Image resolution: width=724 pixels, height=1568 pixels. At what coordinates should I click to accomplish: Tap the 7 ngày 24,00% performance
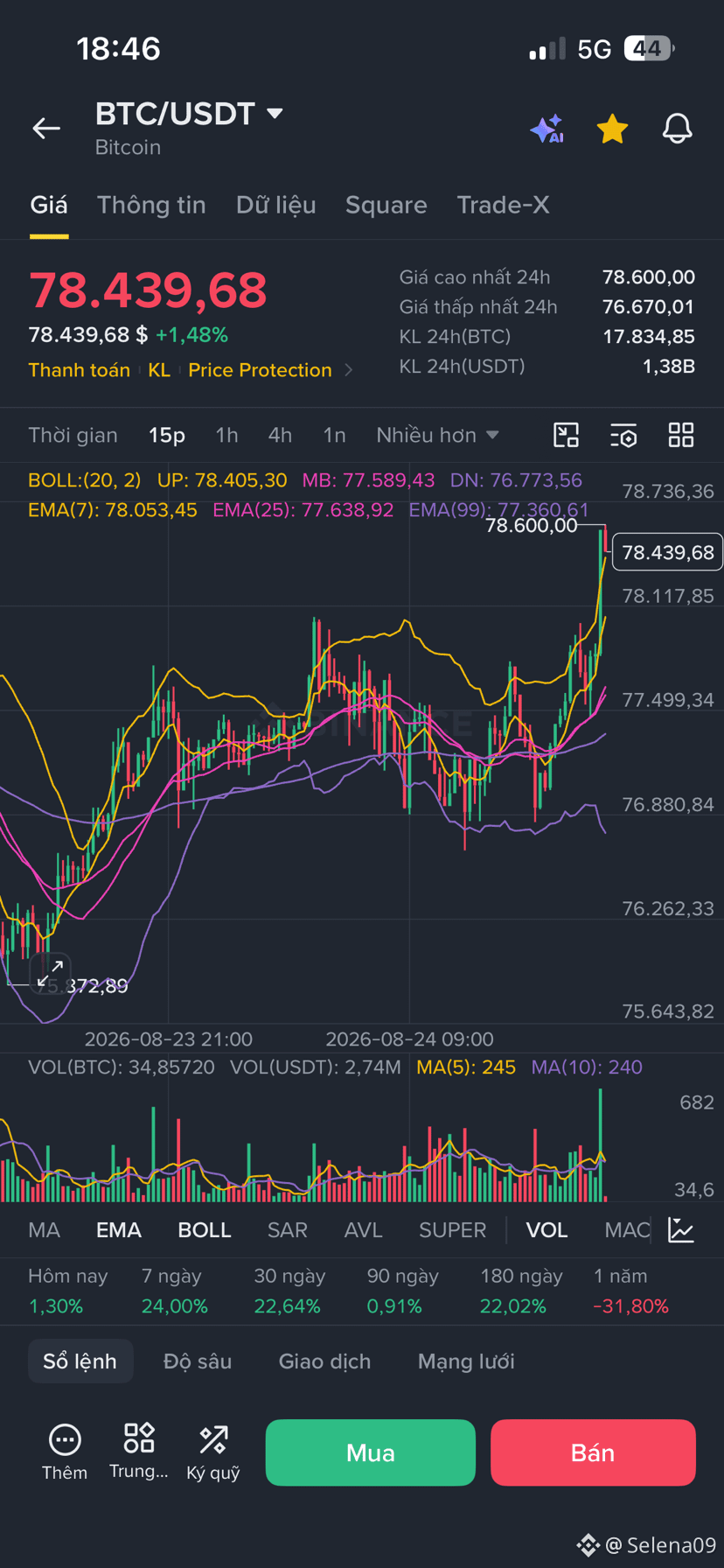point(175,1291)
